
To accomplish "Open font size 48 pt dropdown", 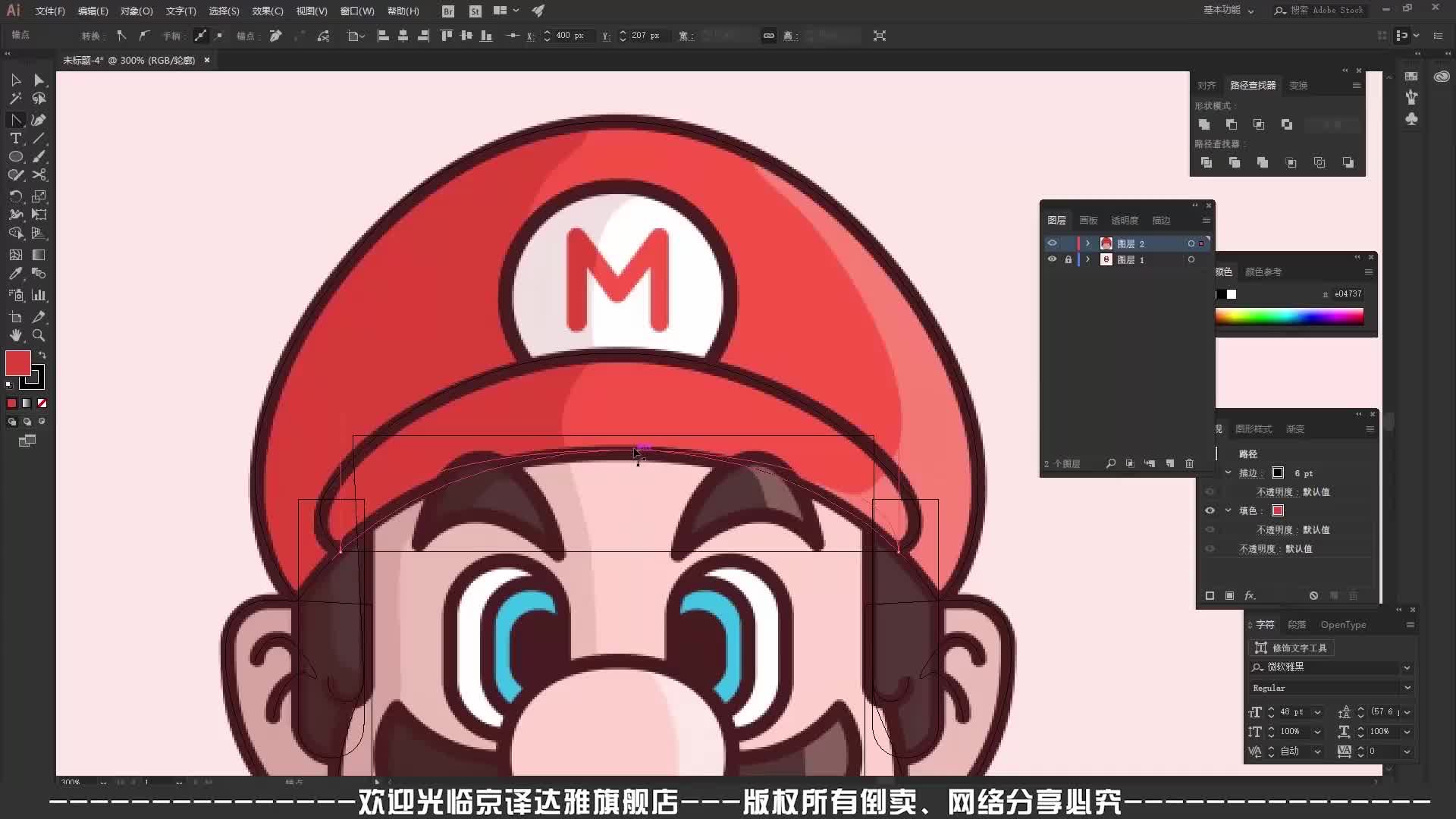I will coord(1317,712).
